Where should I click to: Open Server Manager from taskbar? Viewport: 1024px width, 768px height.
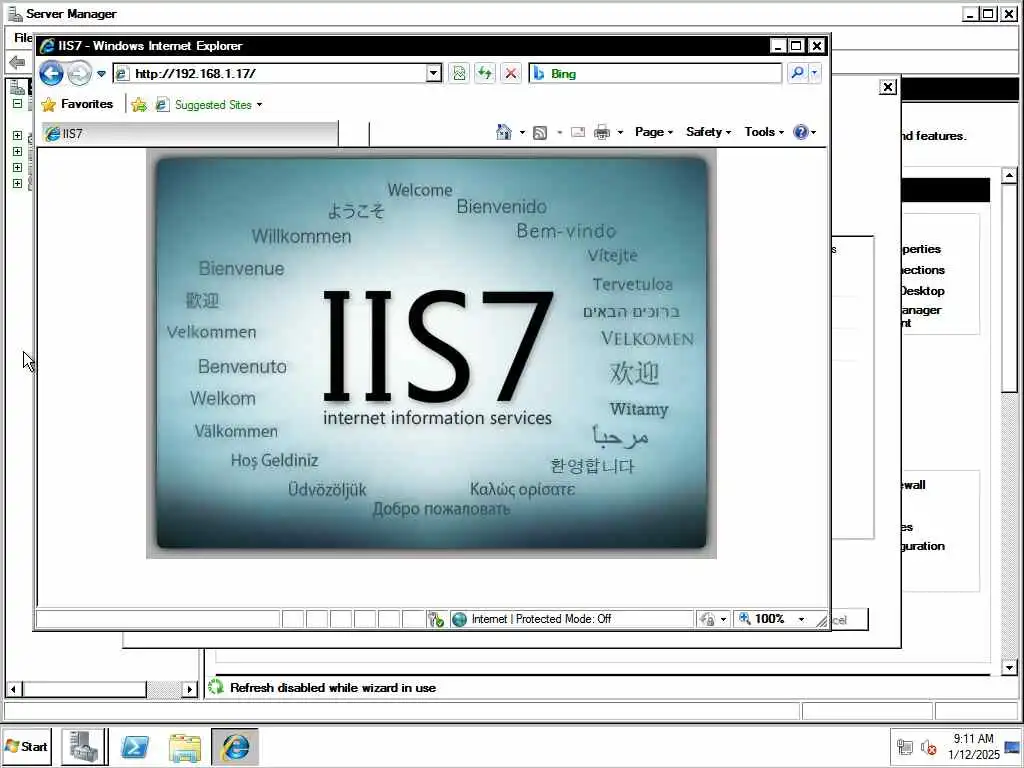pos(84,746)
